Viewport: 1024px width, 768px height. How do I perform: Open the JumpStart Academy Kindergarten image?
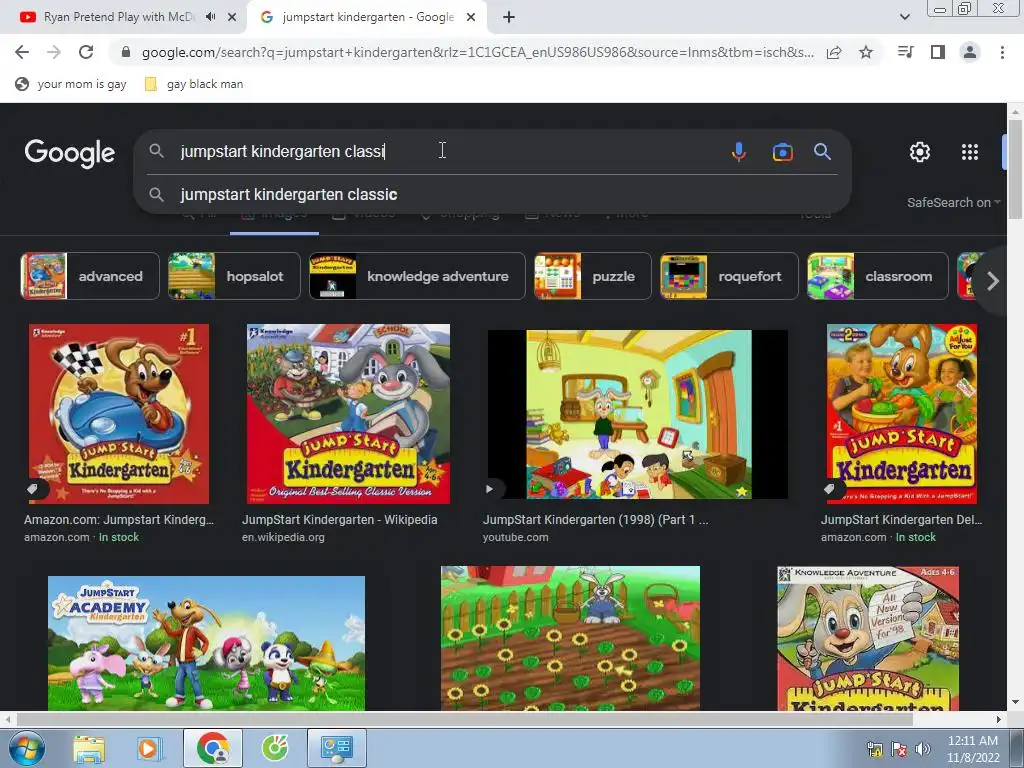[206, 643]
